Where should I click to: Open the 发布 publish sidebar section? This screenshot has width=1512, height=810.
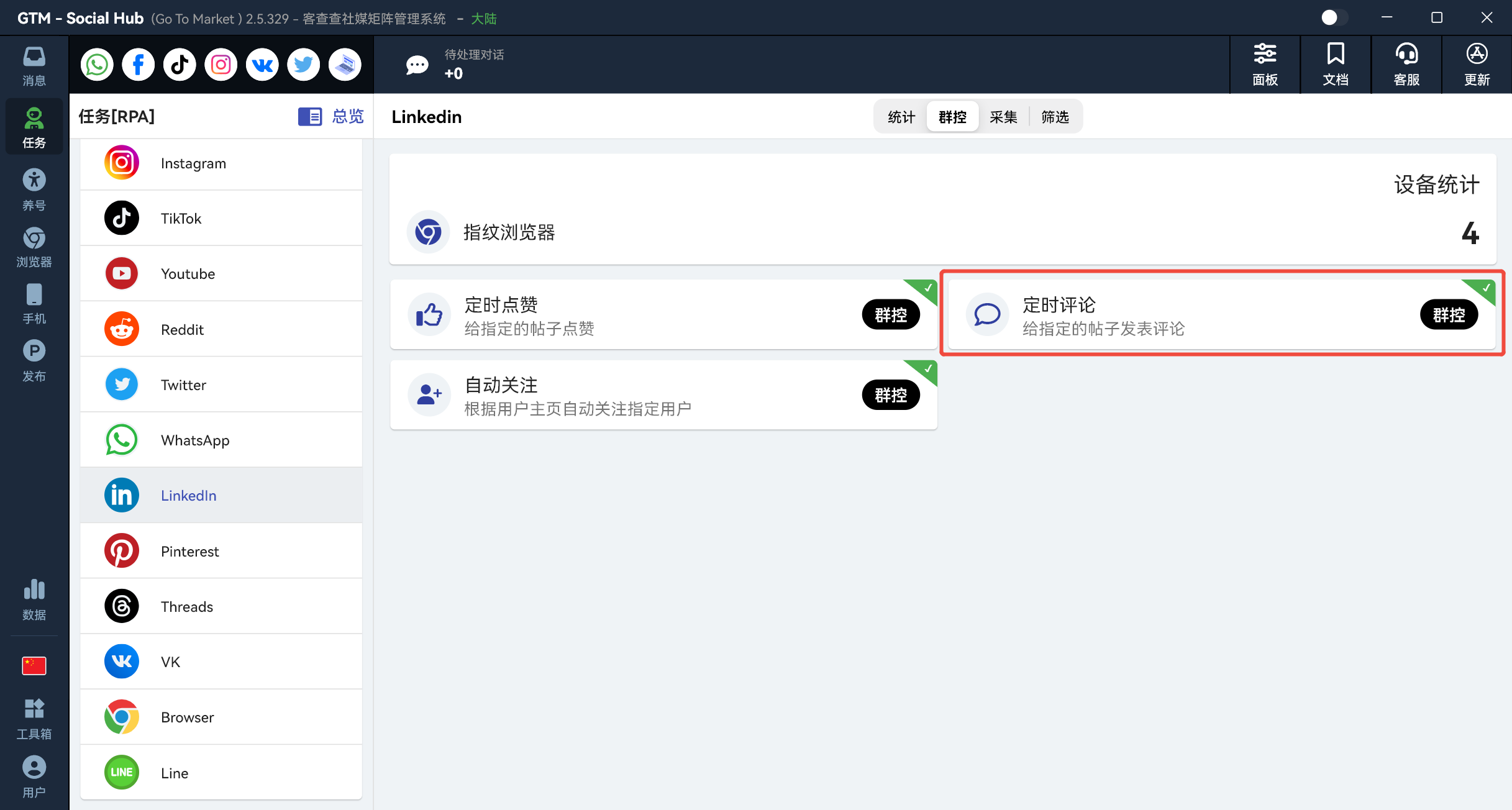tap(34, 362)
